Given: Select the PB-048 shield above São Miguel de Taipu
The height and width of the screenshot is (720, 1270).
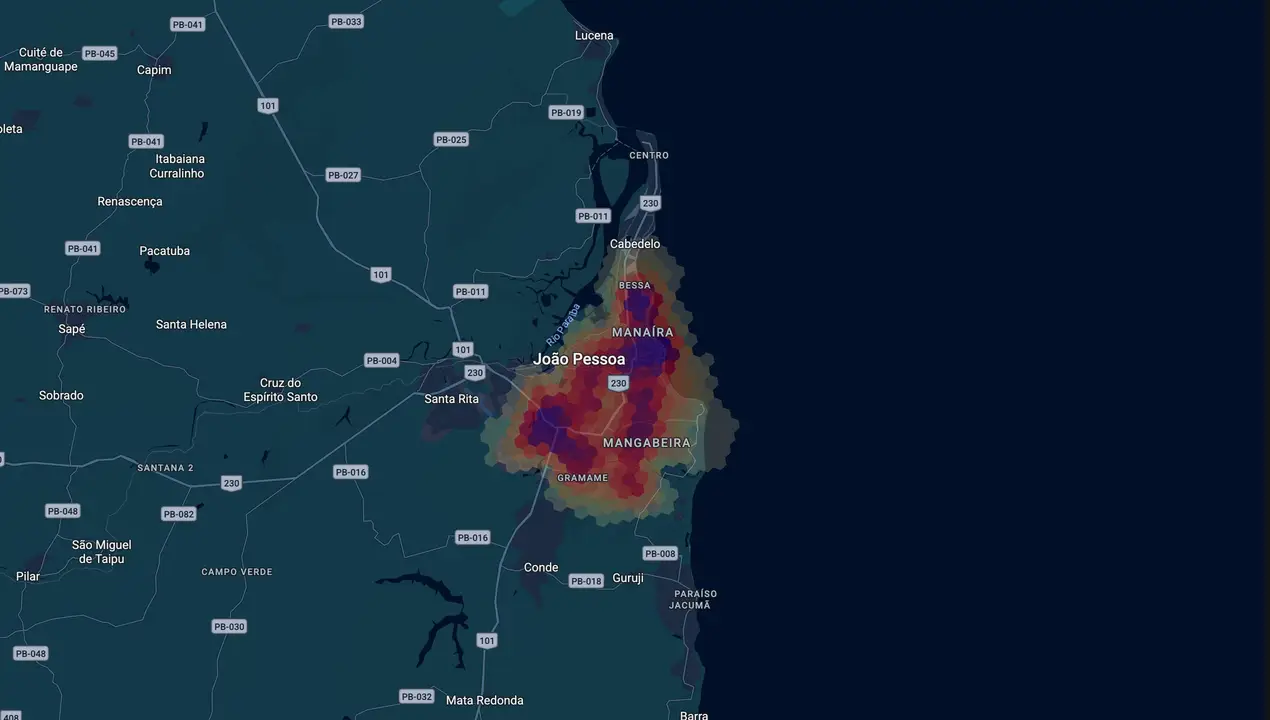Looking at the screenshot, I should coord(63,511).
